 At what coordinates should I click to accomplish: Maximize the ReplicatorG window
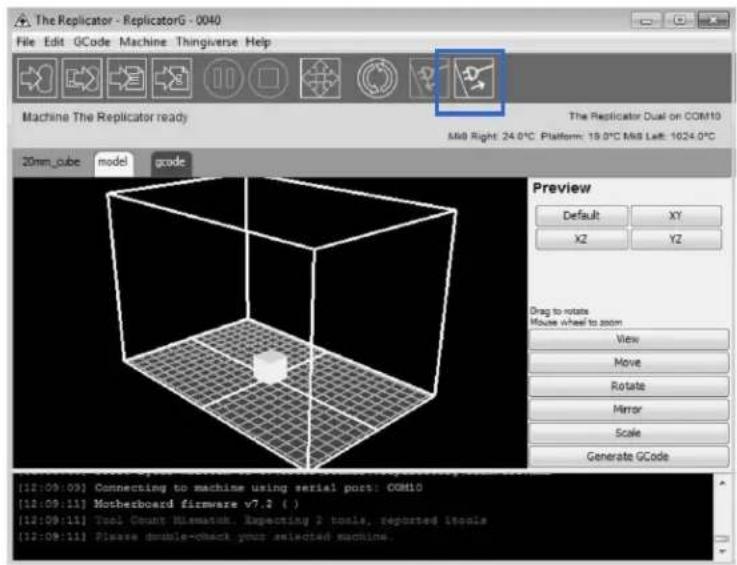pos(680,21)
